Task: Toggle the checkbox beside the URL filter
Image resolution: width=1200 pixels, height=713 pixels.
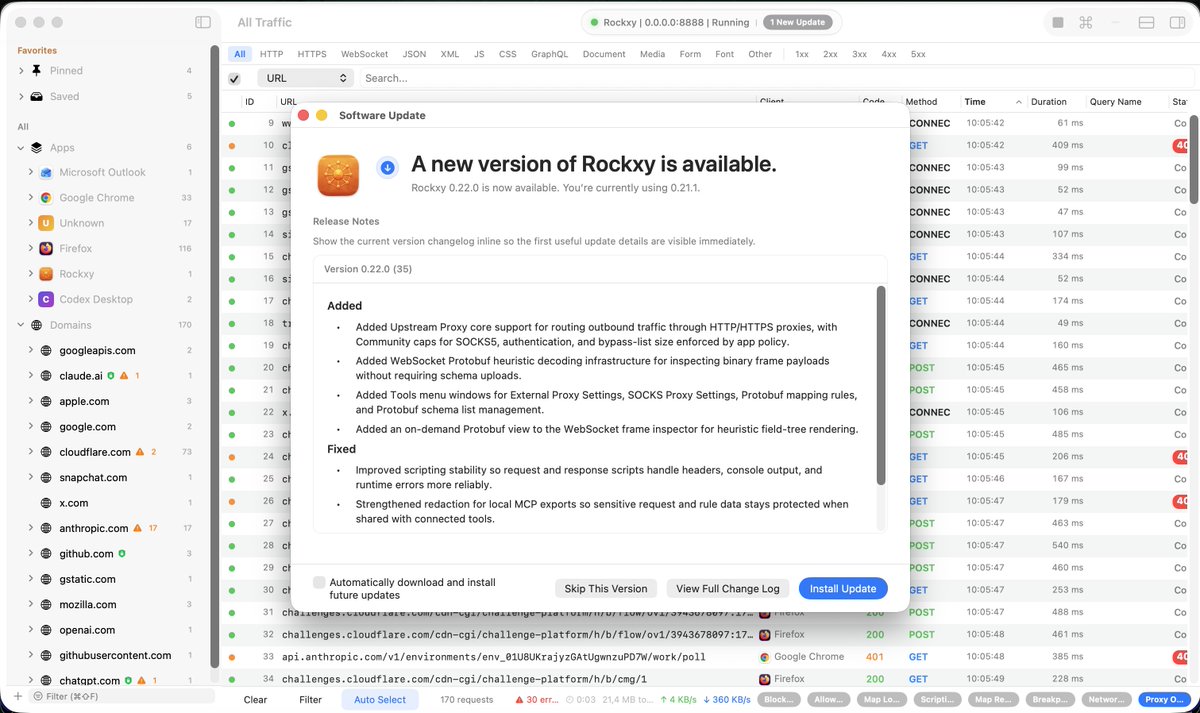Action: (x=234, y=78)
